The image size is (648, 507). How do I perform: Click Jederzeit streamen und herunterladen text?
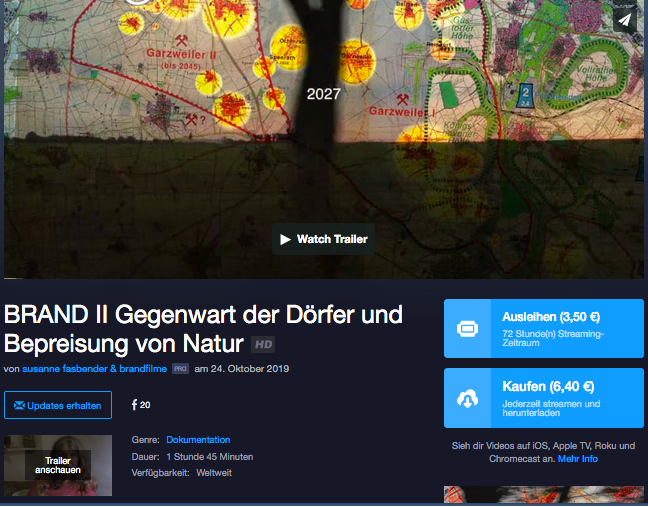coord(551,408)
